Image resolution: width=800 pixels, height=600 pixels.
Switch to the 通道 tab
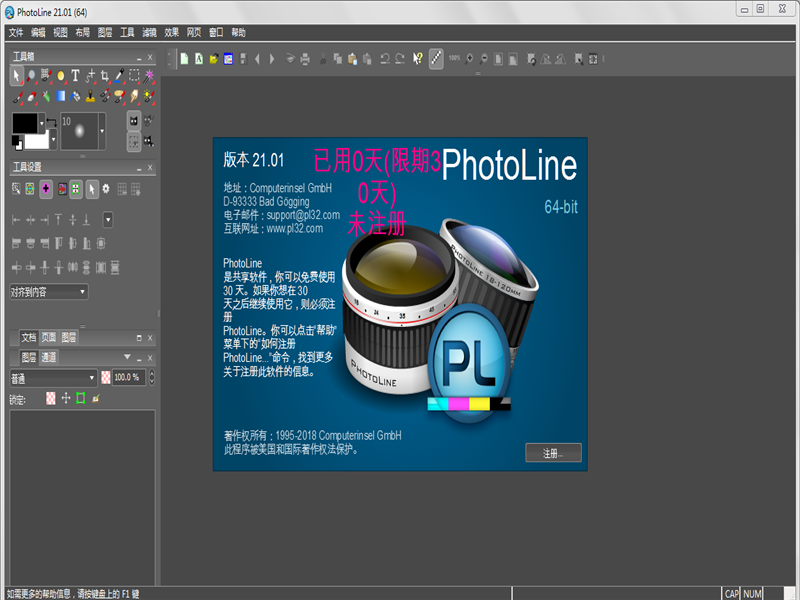click(x=49, y=357)
